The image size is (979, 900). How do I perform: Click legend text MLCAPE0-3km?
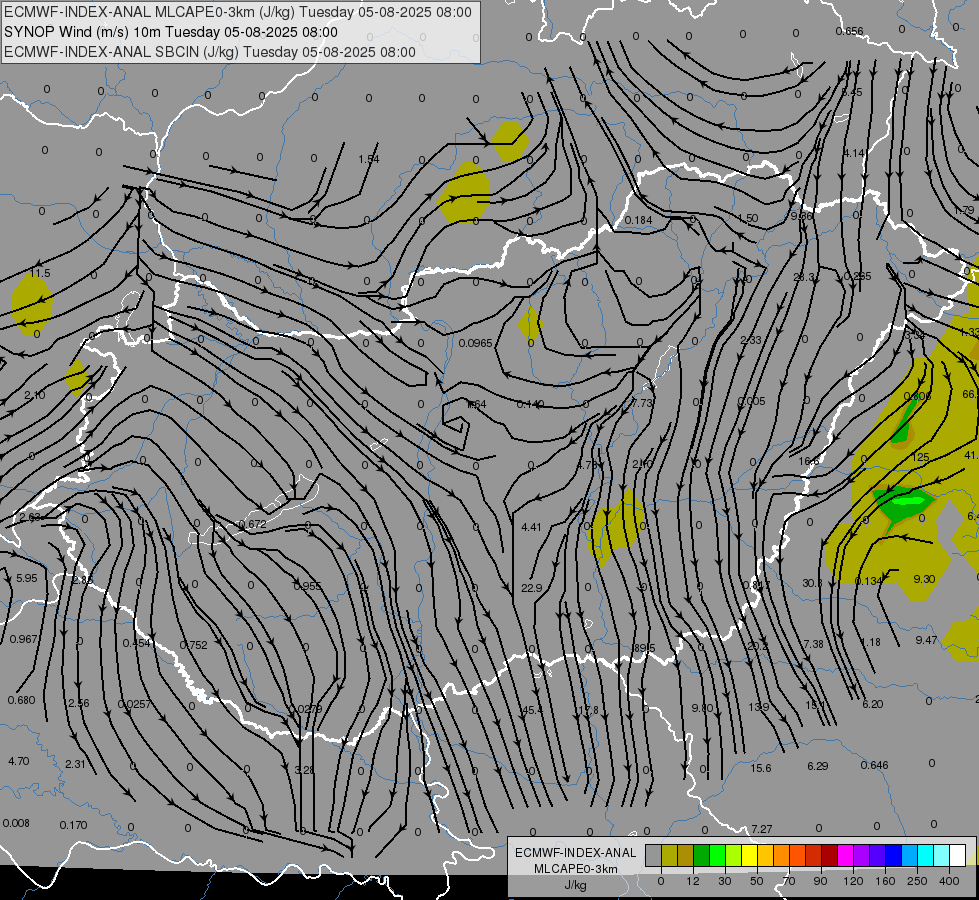(575, 869)
